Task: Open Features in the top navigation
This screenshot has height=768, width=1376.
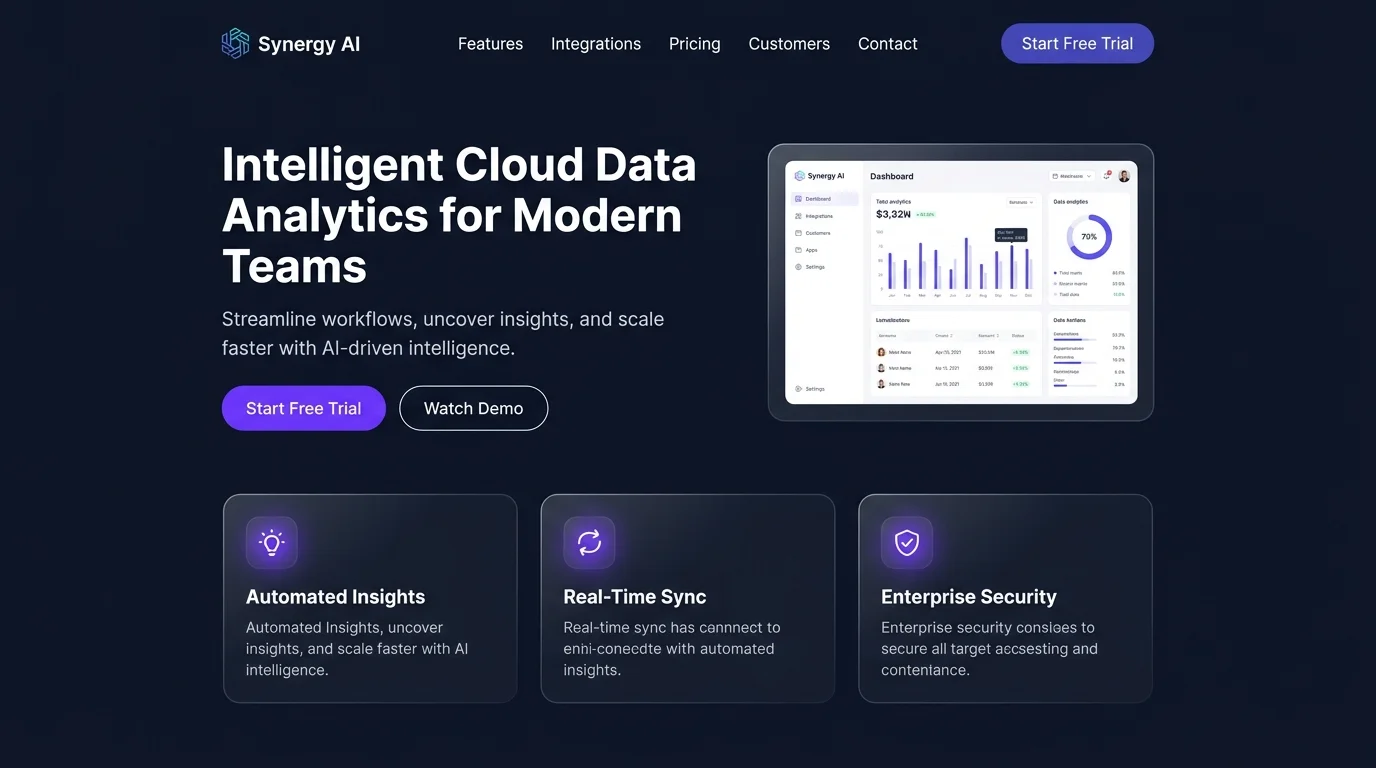Action: (x=490, y=44)
